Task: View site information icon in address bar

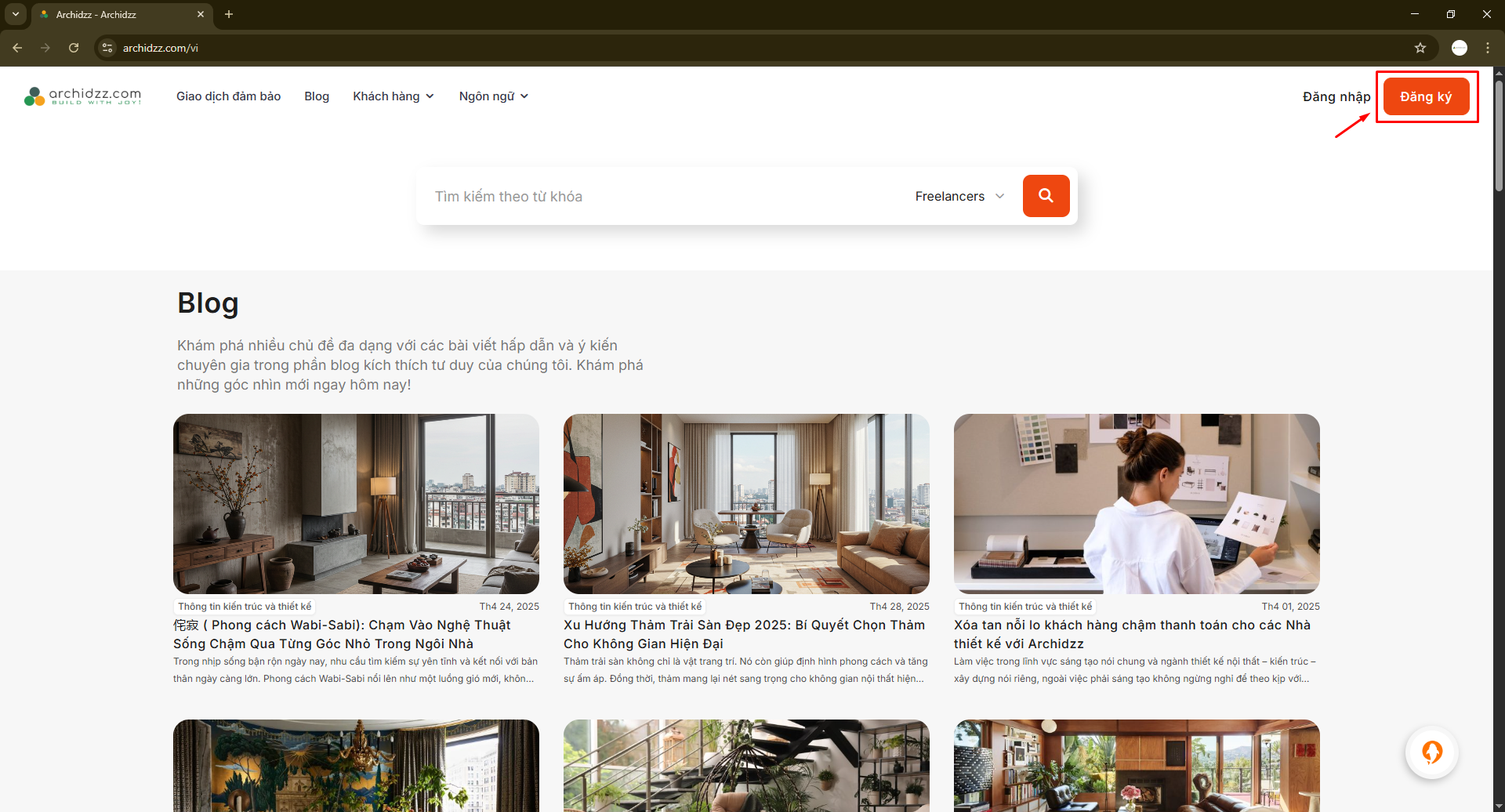Action: click(x=107, y=48)
